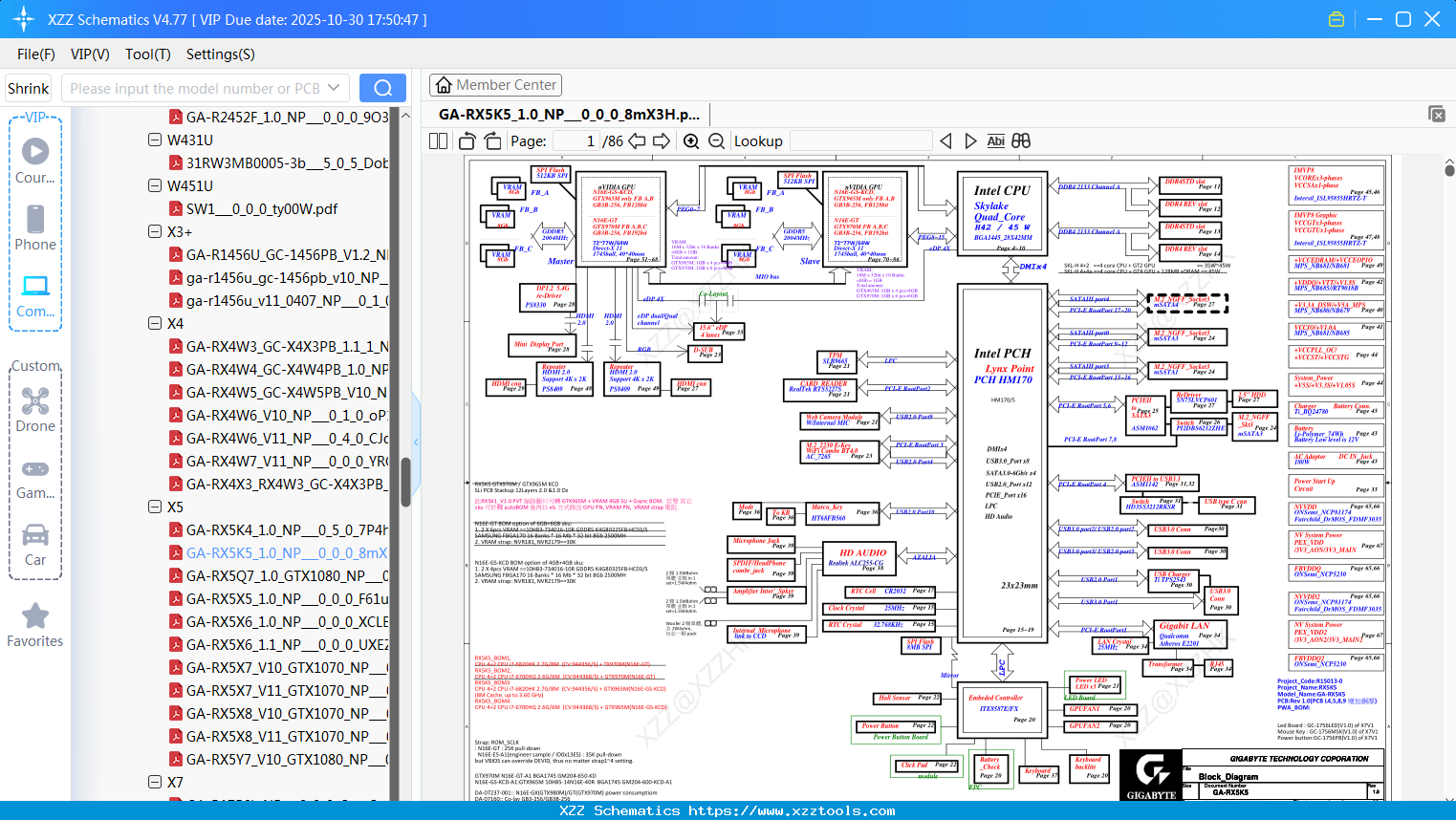This screenshot has height=820, width=1456.
Task: Open GA-RX4W3_GC-X4X3PB file
Action: (287, 346)
